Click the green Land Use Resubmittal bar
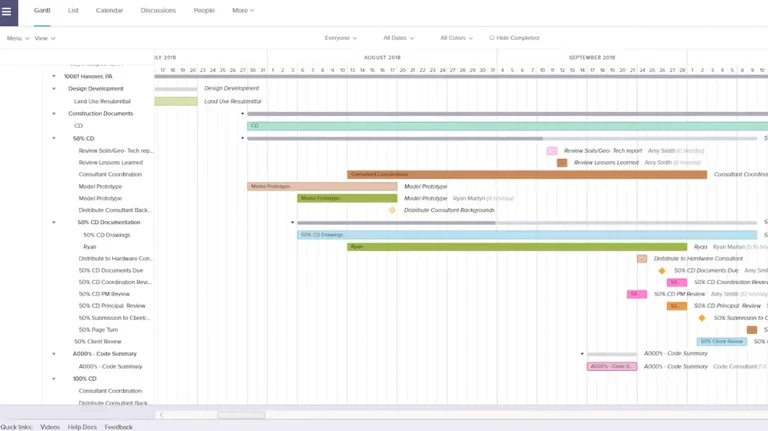 click(176, 101)
